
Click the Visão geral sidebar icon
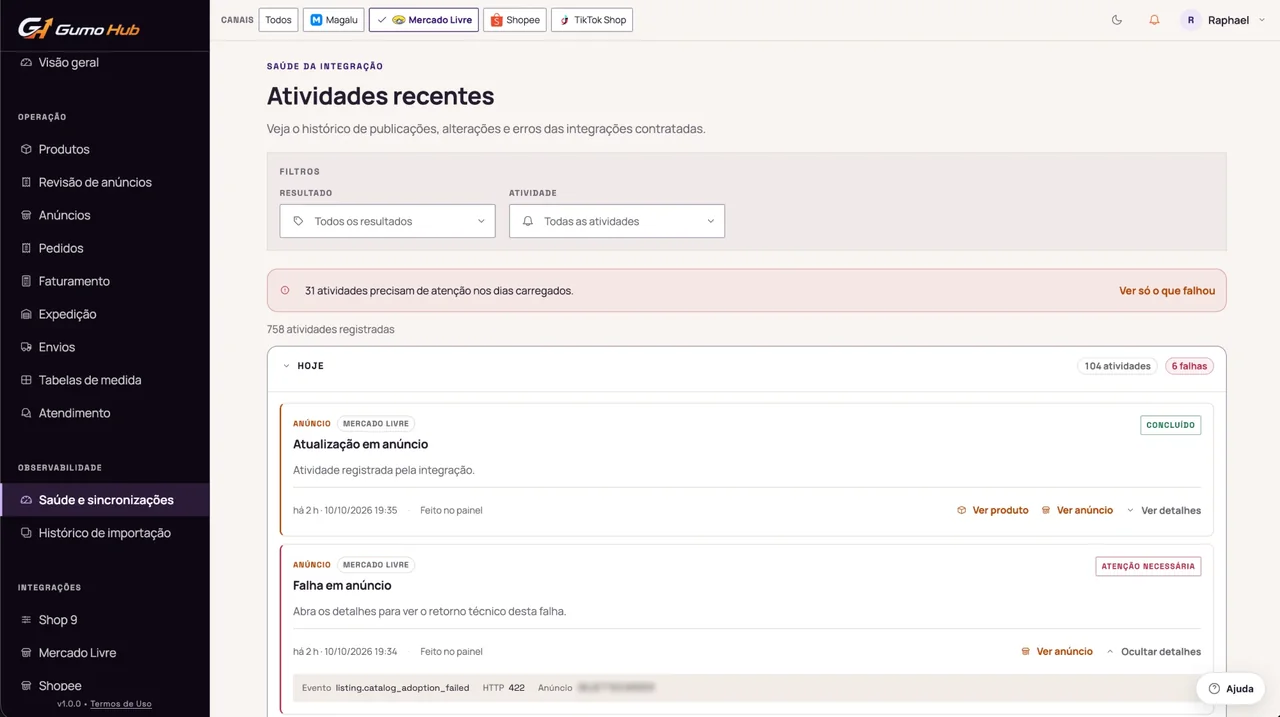26,62
